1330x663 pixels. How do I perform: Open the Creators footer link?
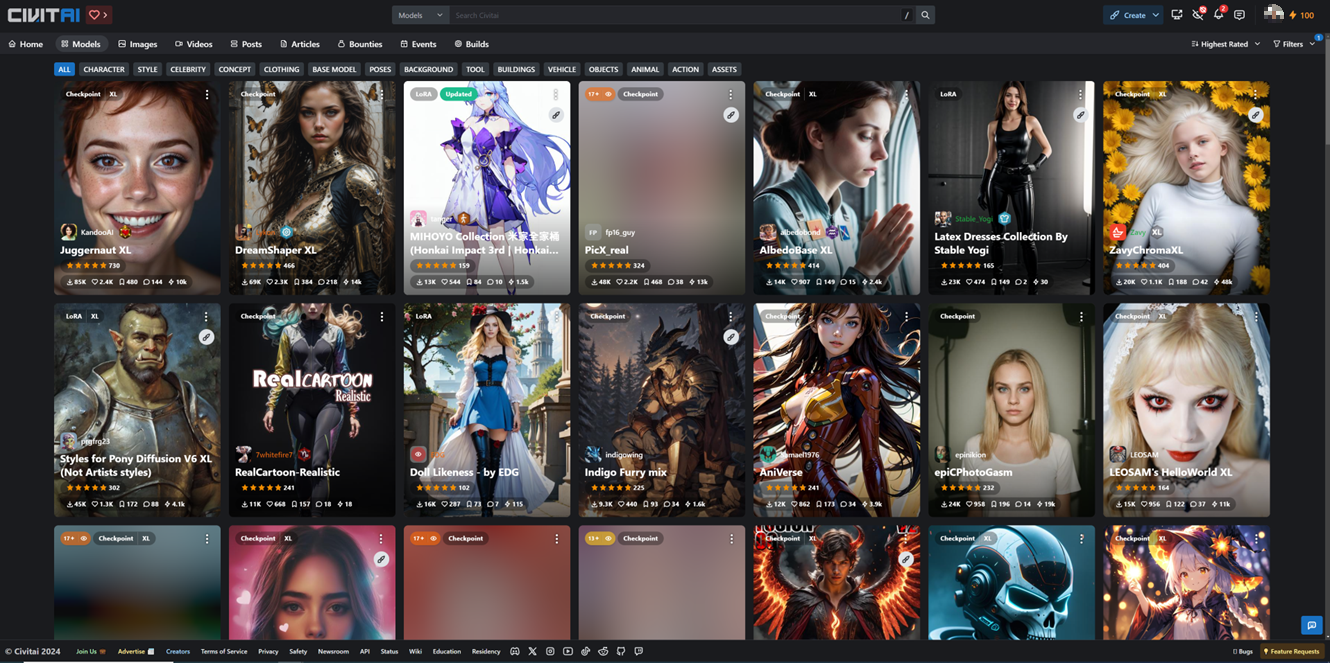coord(178,651)
